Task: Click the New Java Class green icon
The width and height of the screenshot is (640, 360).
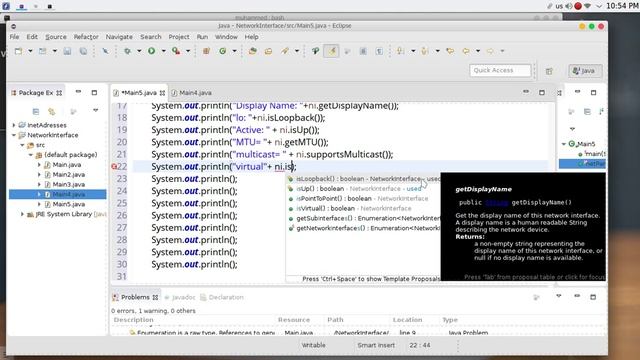Action: coord(222,51)
